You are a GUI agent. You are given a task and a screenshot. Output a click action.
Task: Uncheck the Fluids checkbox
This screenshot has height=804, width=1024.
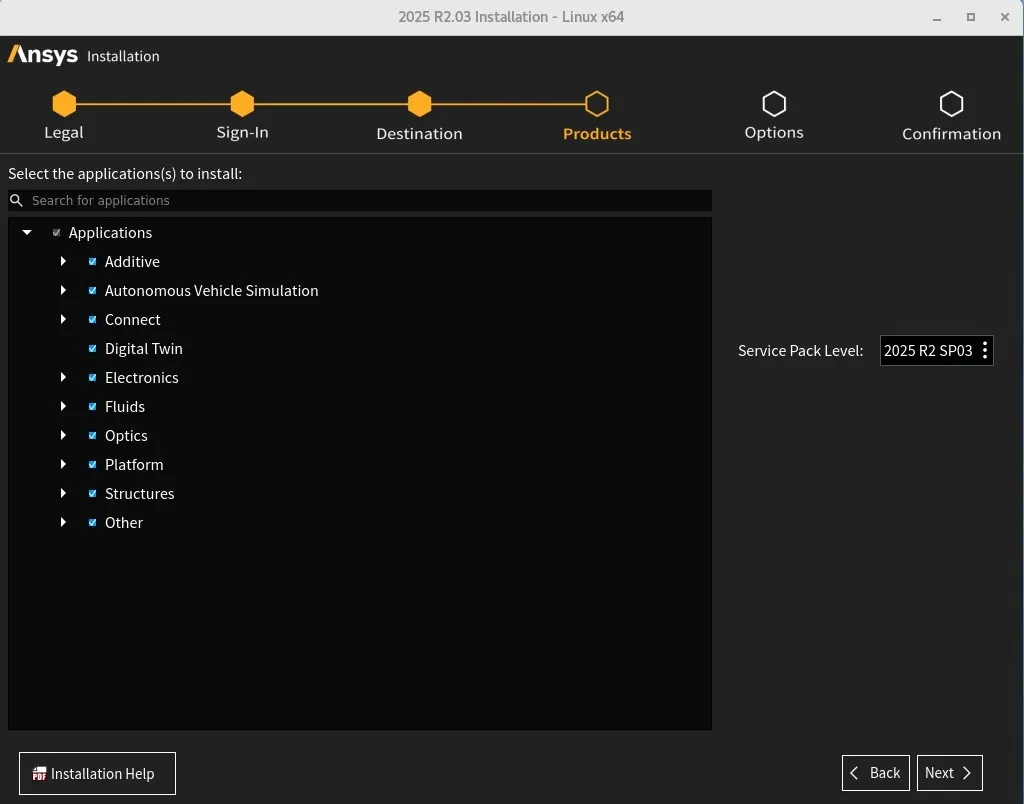pyautogui.click(x=92, y=406)
